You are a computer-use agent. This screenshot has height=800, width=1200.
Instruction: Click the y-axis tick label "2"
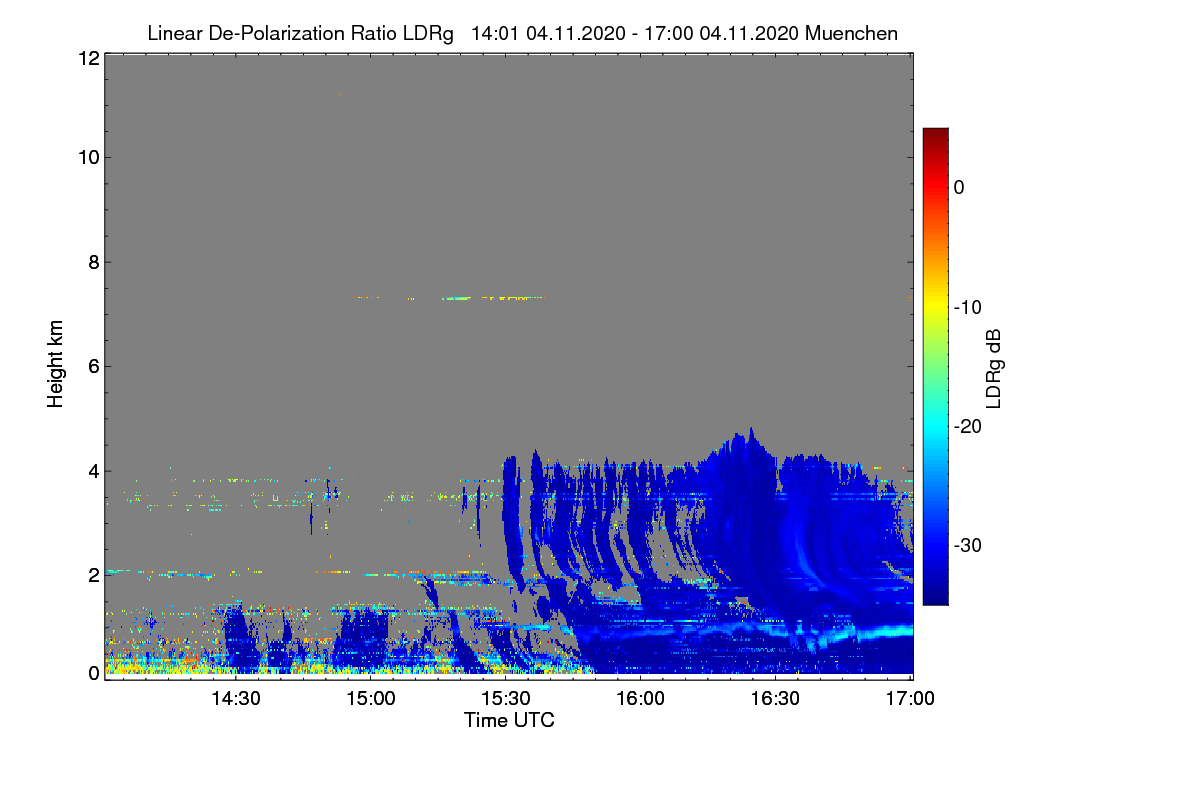click(x=93, y=575)
